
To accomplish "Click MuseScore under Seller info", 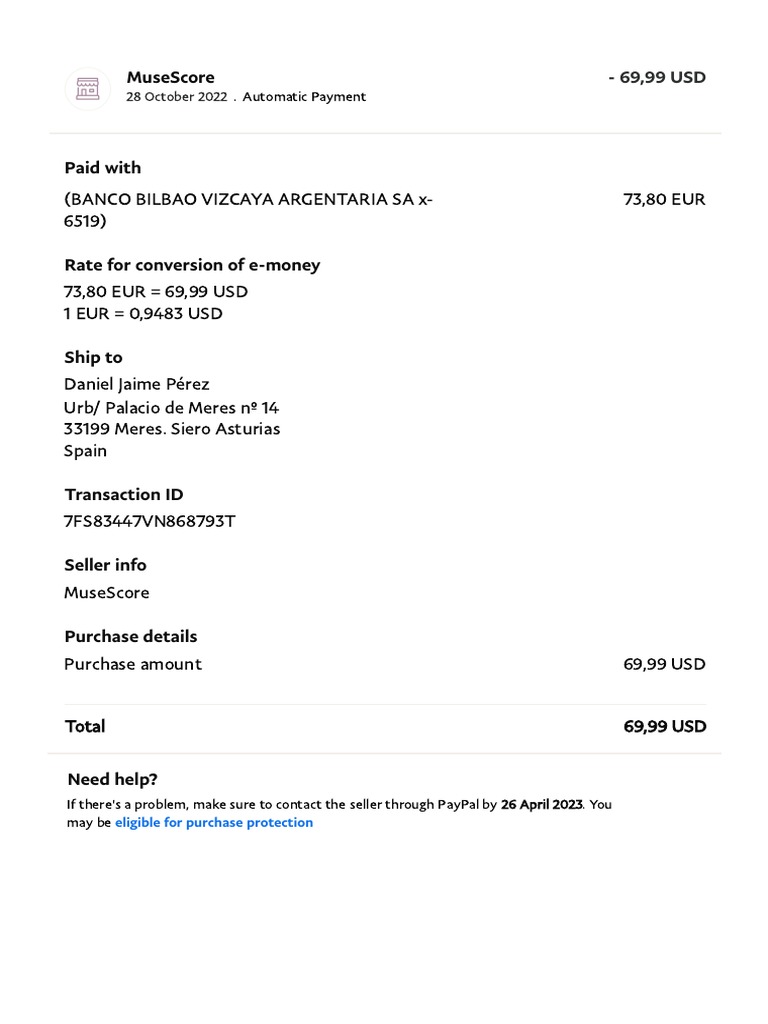I will (107, 593).
